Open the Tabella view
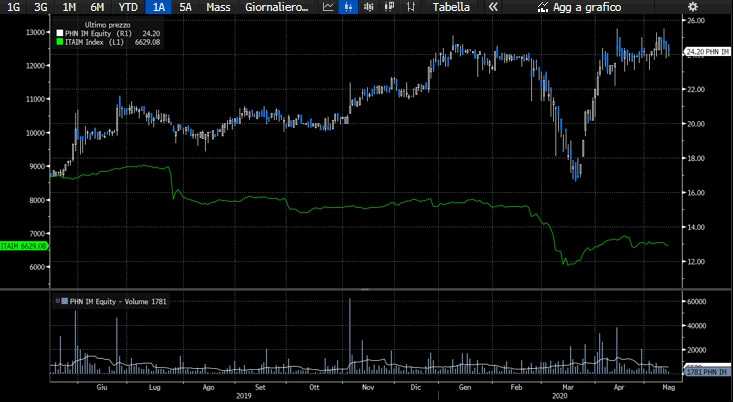The height and width of the screenshot is (402, 734). [x=451, y=7]
